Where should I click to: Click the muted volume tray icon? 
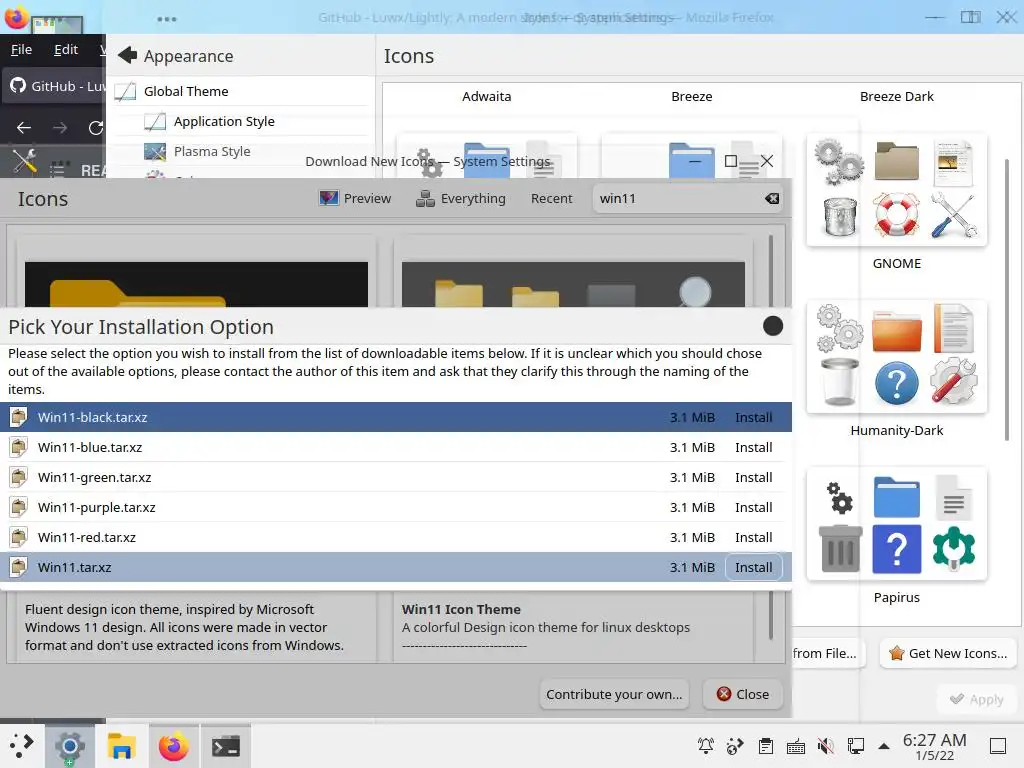pyautogui.click(x=826, y=746)
